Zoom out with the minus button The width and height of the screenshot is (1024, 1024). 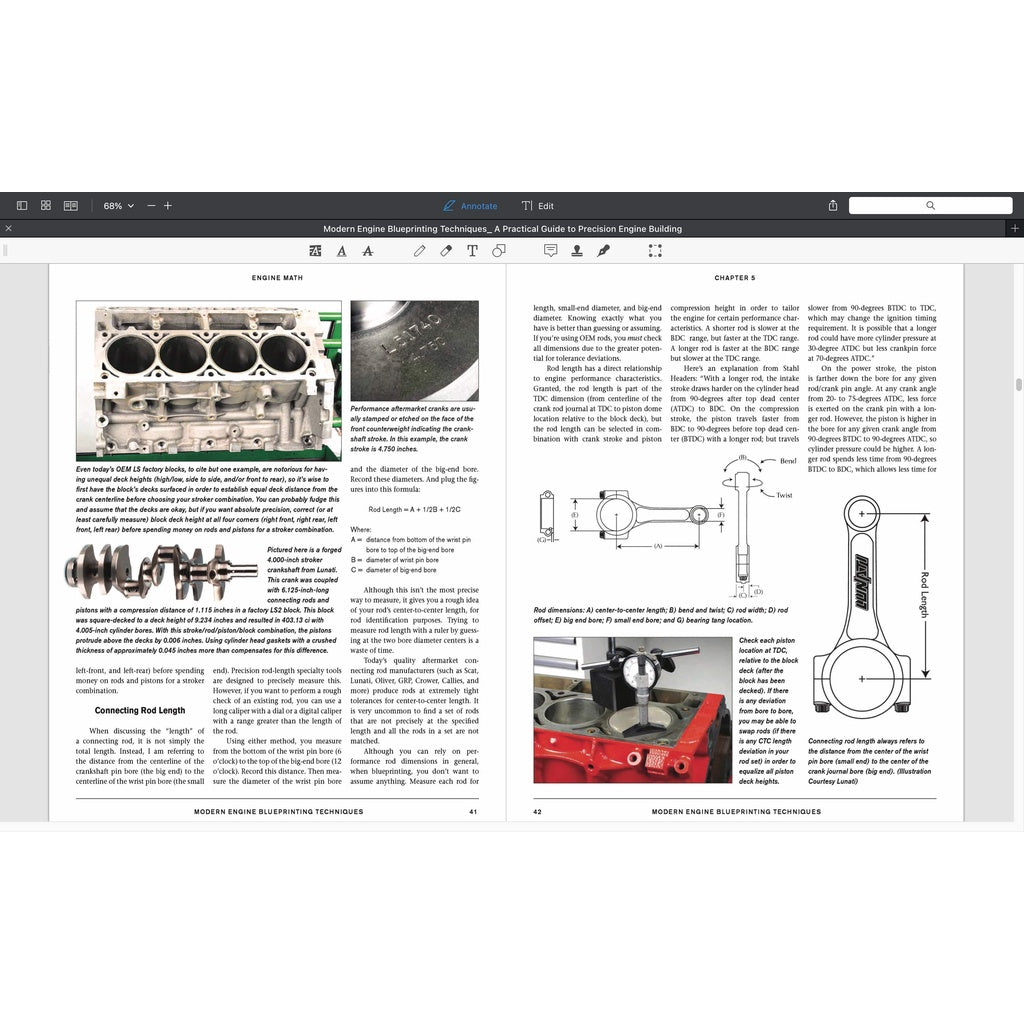[x=150, y=205]
